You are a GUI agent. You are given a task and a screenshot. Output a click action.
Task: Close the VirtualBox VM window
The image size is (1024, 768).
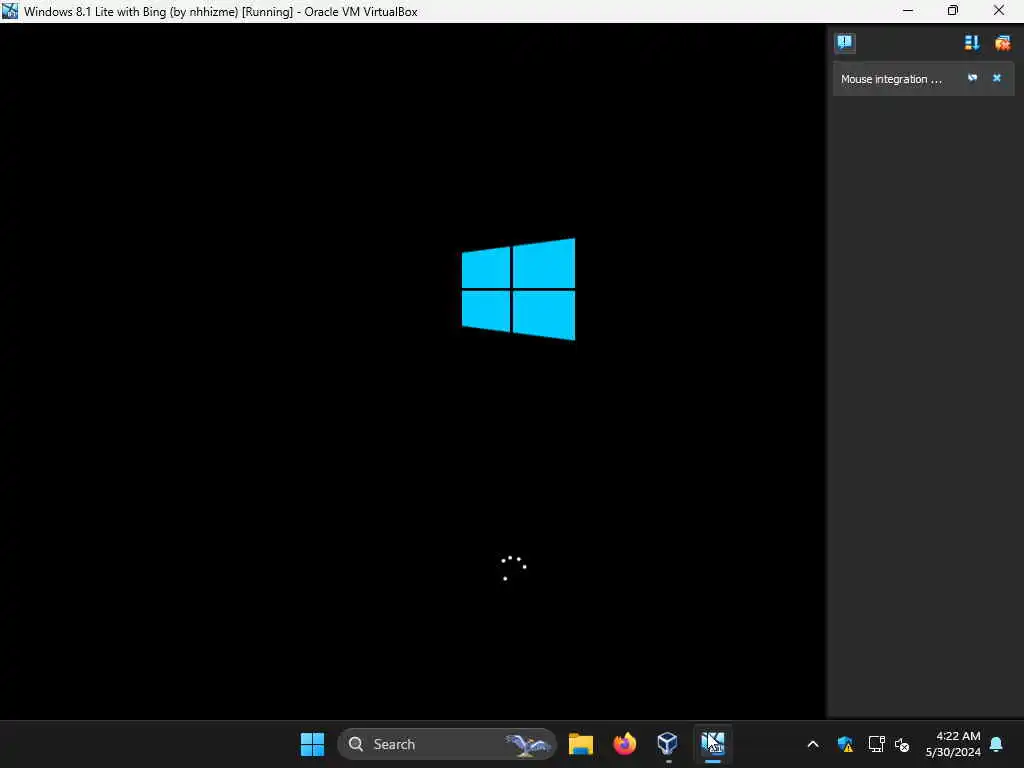[x=999, y=10]
